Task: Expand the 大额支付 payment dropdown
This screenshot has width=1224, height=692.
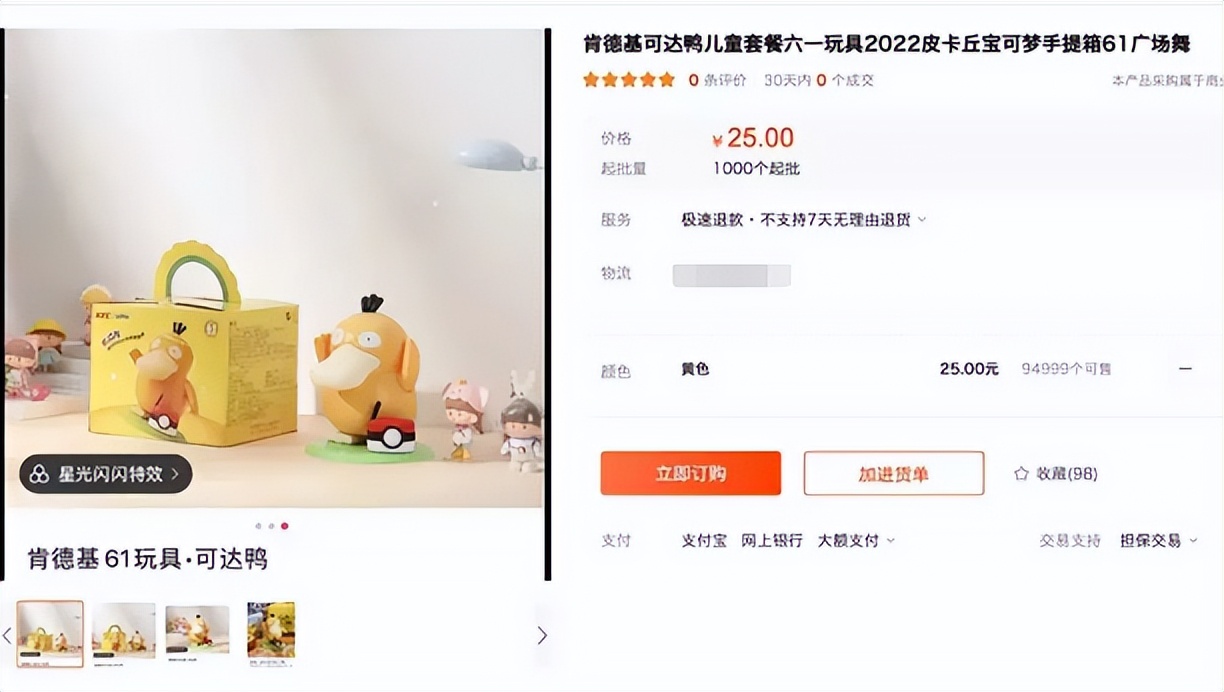Action: 890,541
